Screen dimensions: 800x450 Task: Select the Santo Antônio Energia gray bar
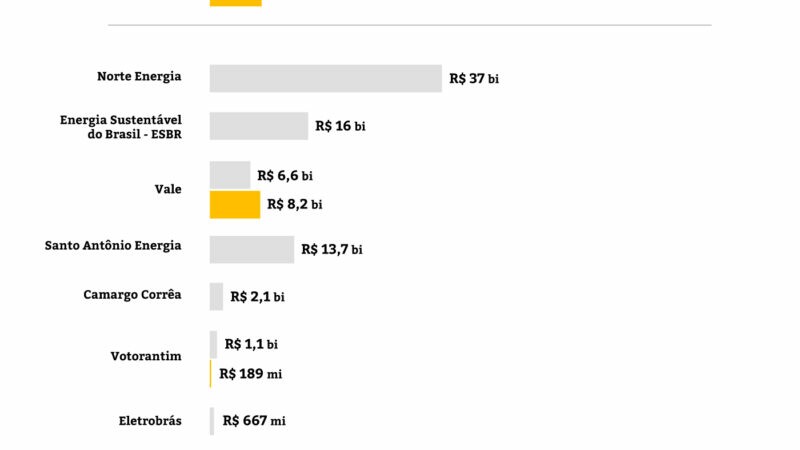[x=252, y=249]
